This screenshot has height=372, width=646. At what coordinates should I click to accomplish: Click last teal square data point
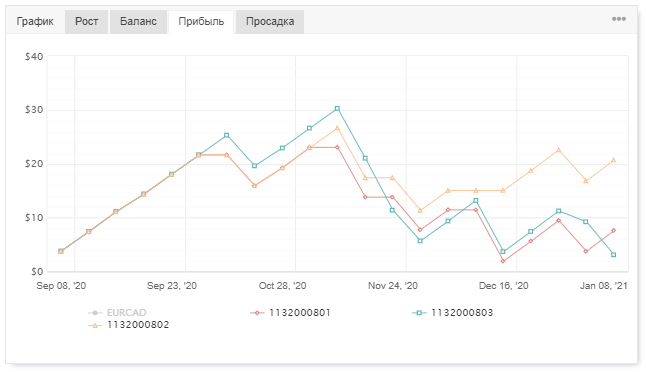(614, 255)
